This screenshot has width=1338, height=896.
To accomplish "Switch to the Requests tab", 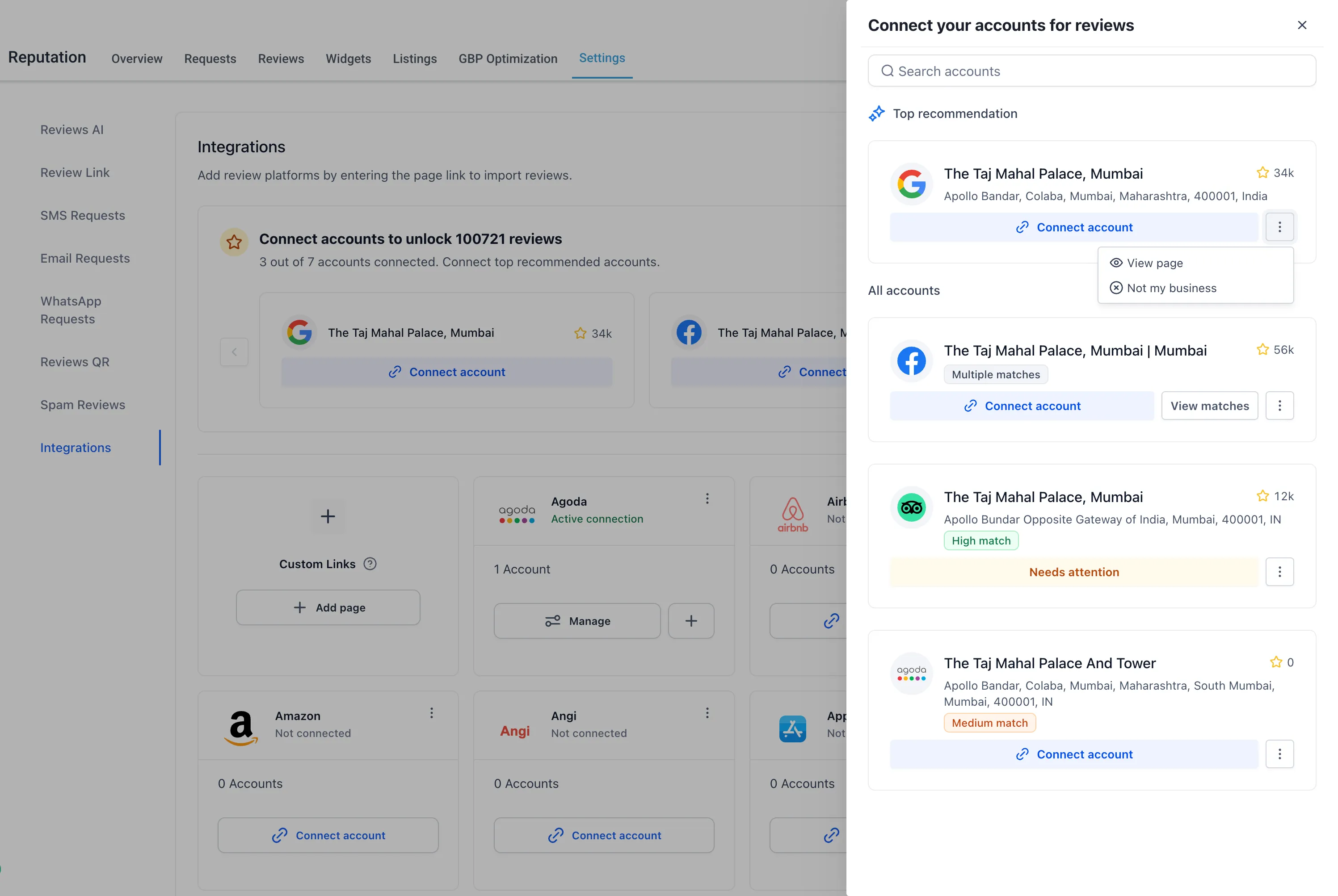I will coord(210,58).
